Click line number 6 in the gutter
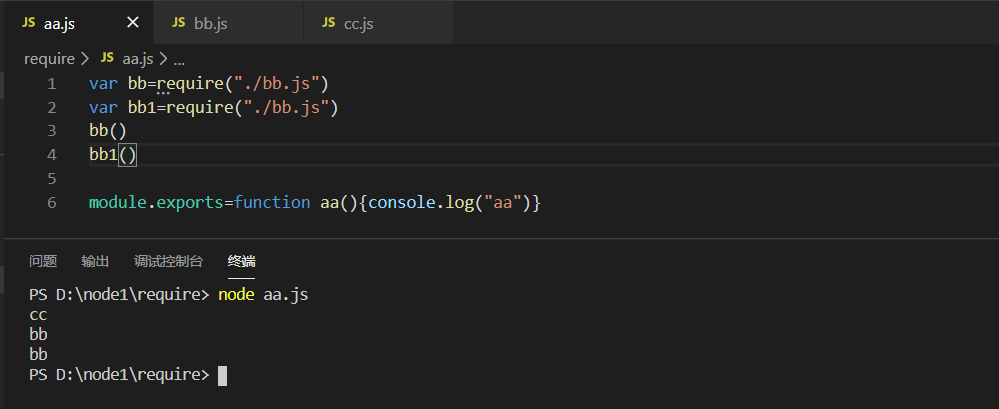The width and height of the screenshot is (999, 409). 52,203
